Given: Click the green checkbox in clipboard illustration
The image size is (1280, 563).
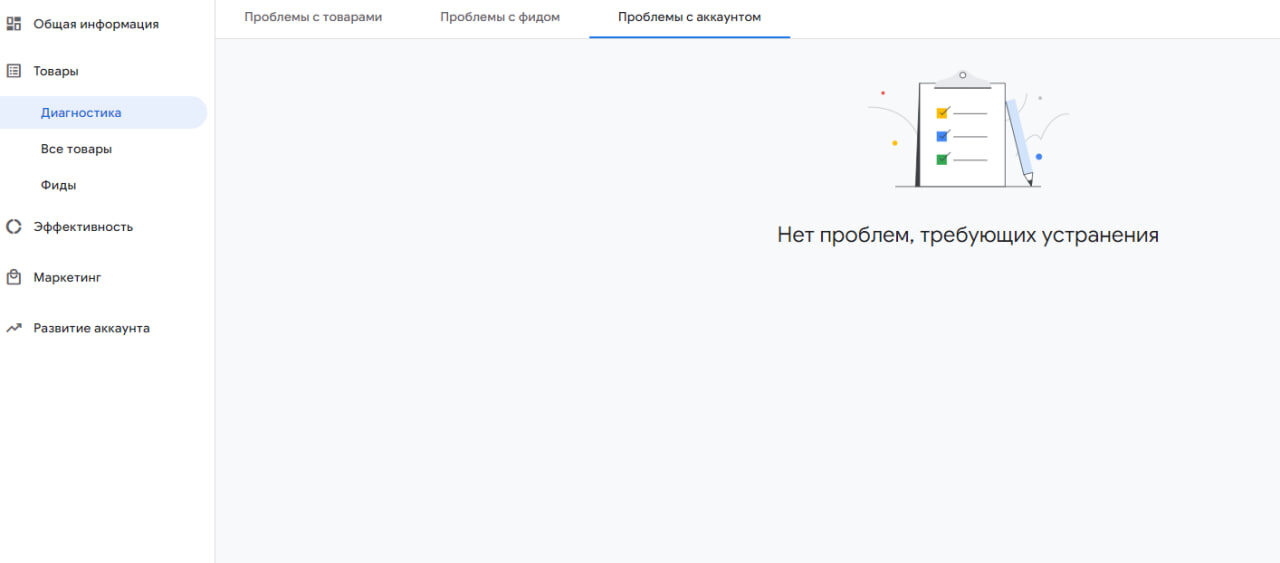Looking at the screenshot, I should [x=941, y=159].
